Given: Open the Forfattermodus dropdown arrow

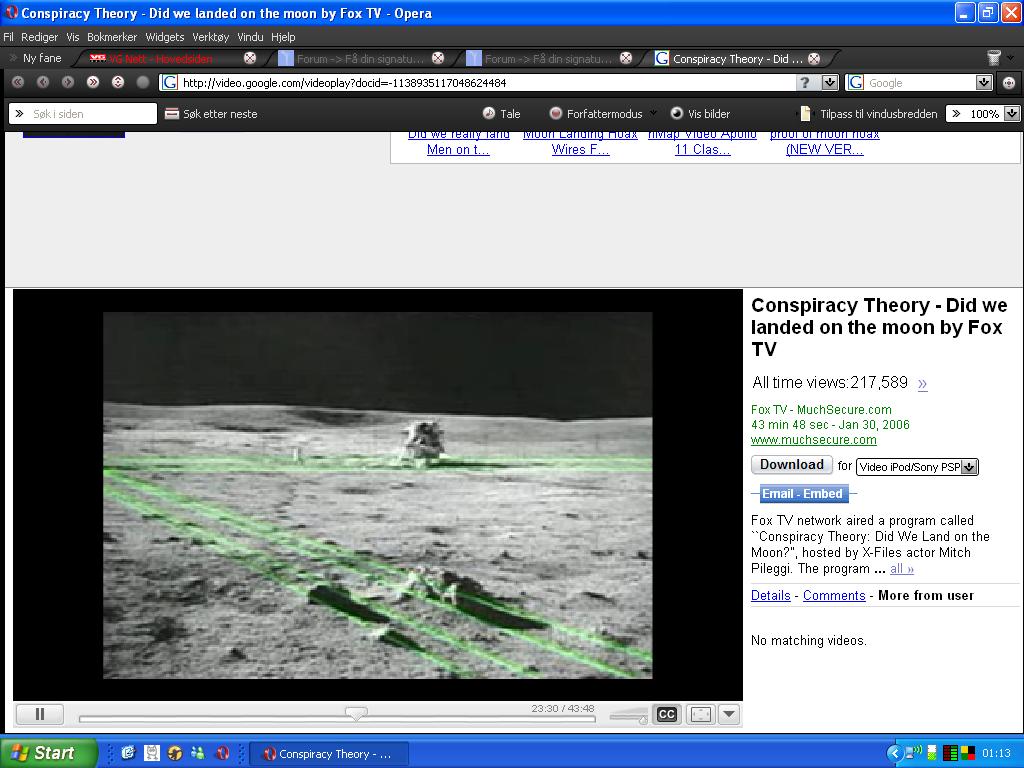Looking at the screenshot, I should click(653, 112).
